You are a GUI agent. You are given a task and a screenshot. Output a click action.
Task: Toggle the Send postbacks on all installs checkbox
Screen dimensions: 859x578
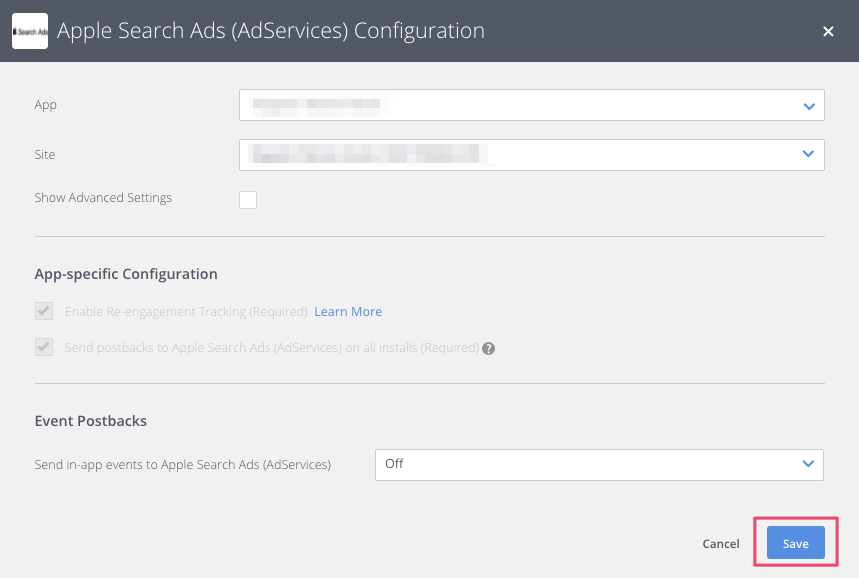44,348
